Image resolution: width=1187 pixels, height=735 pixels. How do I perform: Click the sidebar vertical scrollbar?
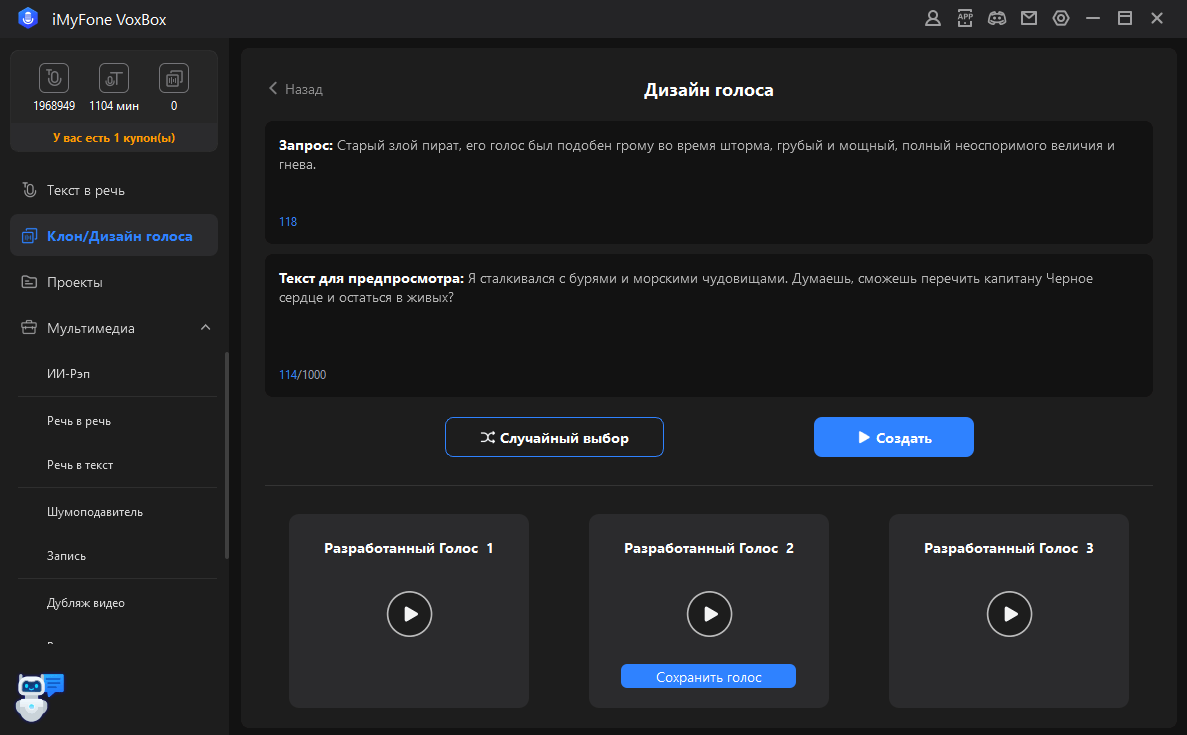coord(226,456)
